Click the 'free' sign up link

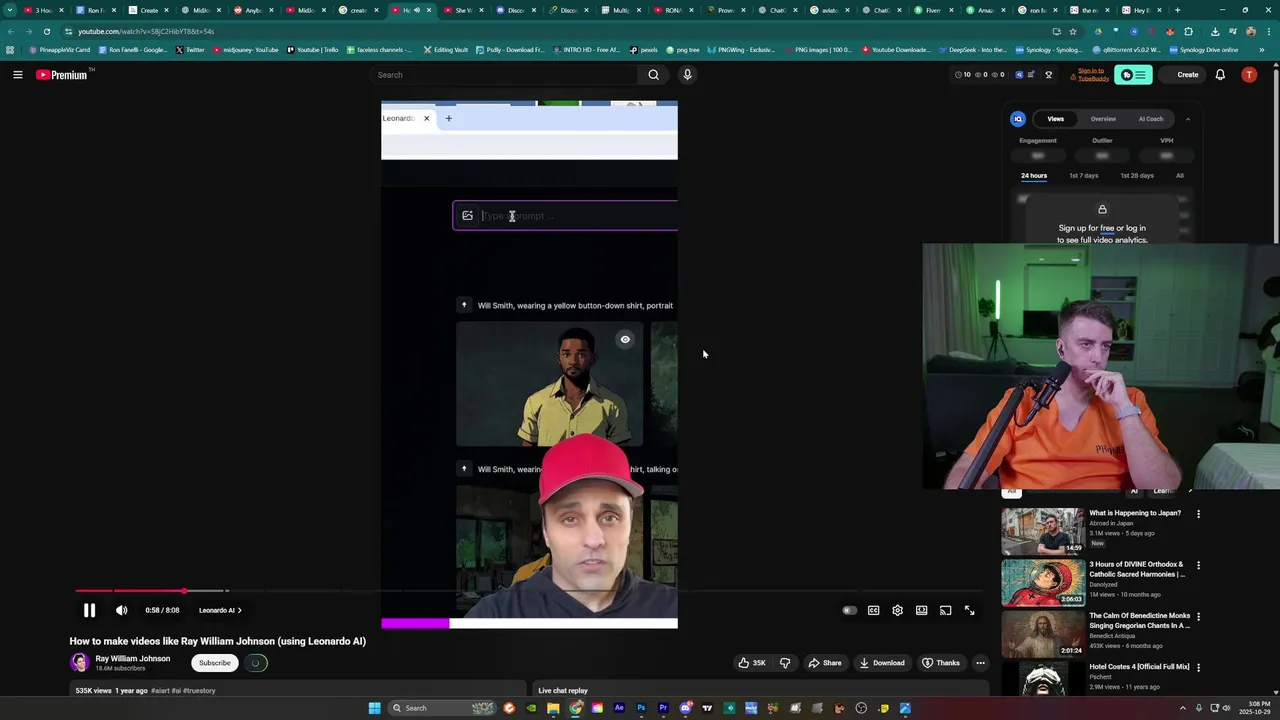[x=1107, y=228]
